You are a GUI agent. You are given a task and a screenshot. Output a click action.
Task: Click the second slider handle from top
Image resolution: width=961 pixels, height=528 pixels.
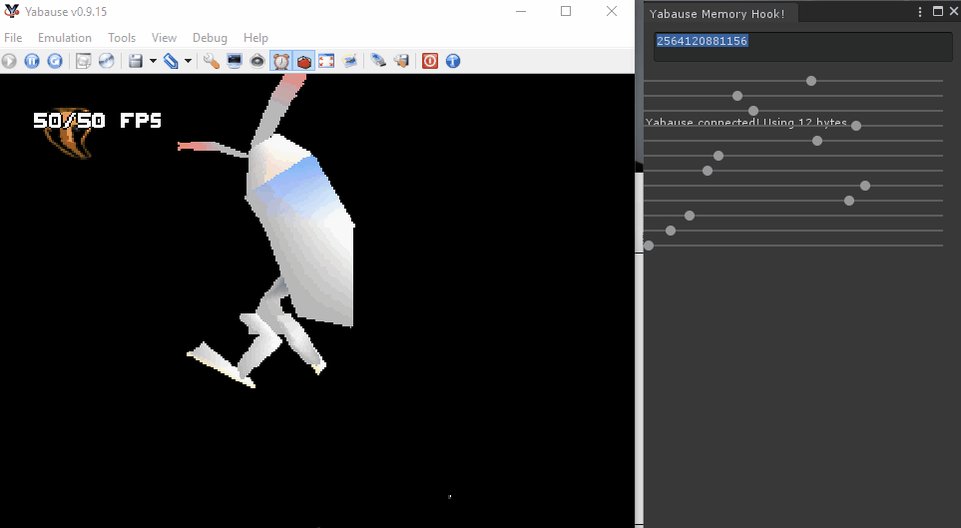click(x=737, y=96)
